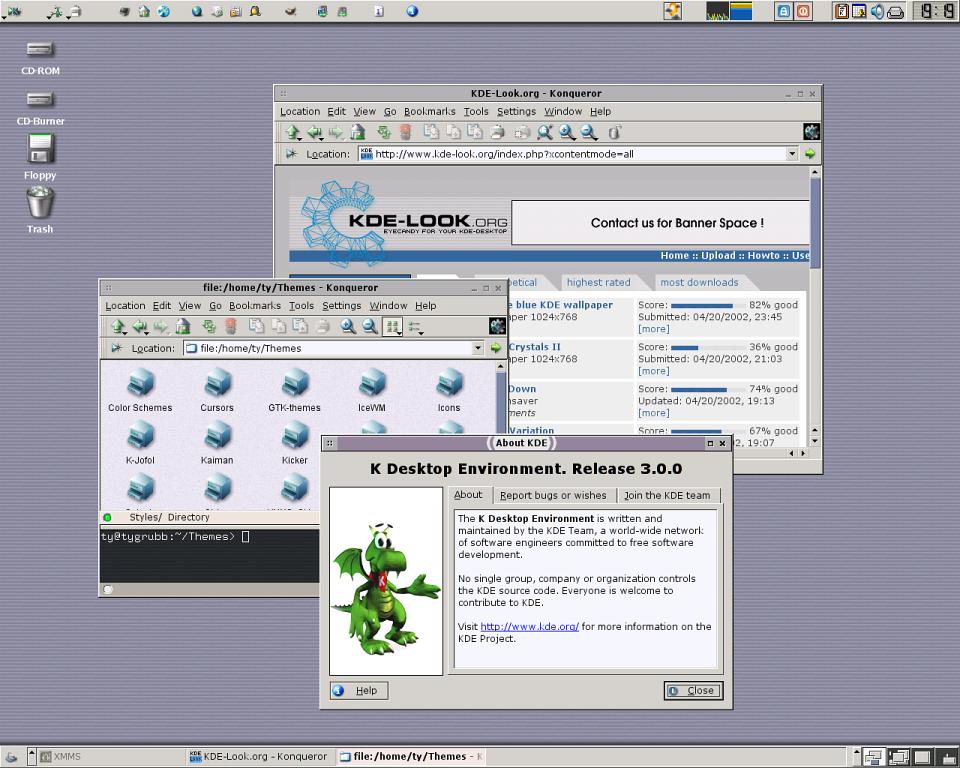Switch to Join the KDE team tab
The height and width of the screenshot is (768, 960).
(667, 495)
